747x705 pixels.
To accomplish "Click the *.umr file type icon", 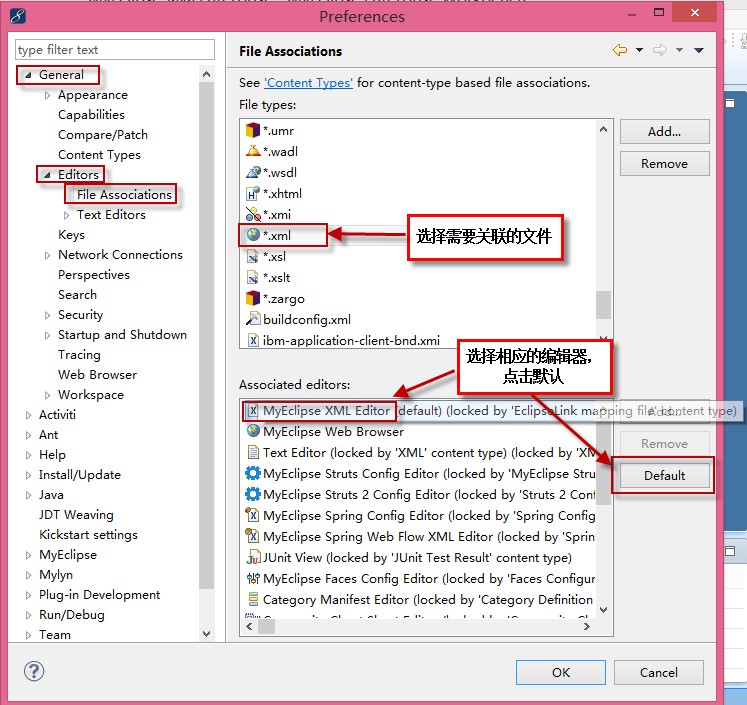I will pyautogui.click(x=252, y=130).
